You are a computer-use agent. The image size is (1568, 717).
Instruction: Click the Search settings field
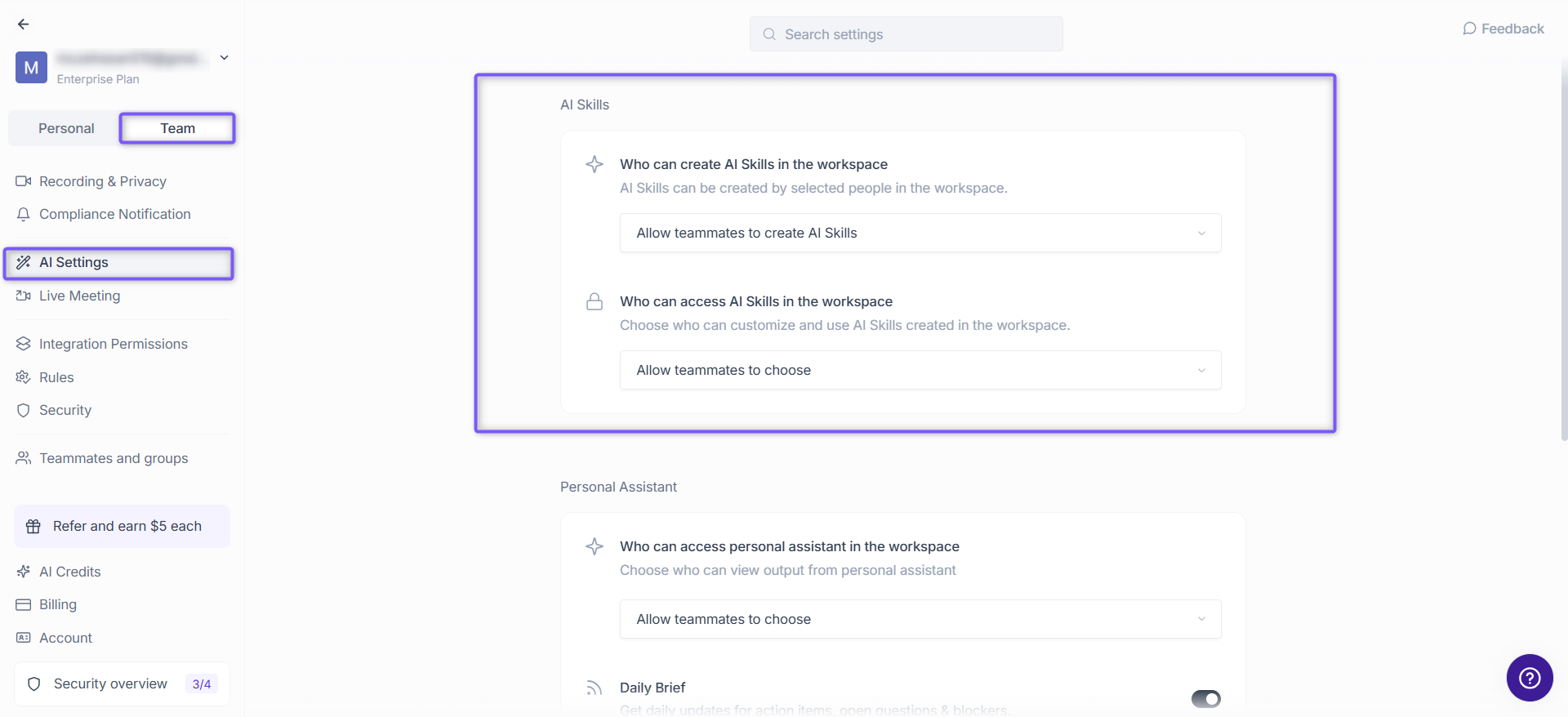pos(906,34)
